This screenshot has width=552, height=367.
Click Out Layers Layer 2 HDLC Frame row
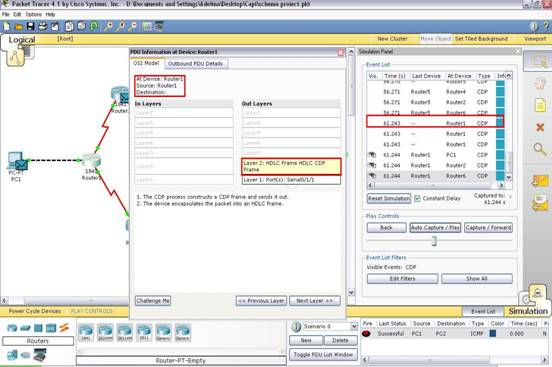[291, 166]
